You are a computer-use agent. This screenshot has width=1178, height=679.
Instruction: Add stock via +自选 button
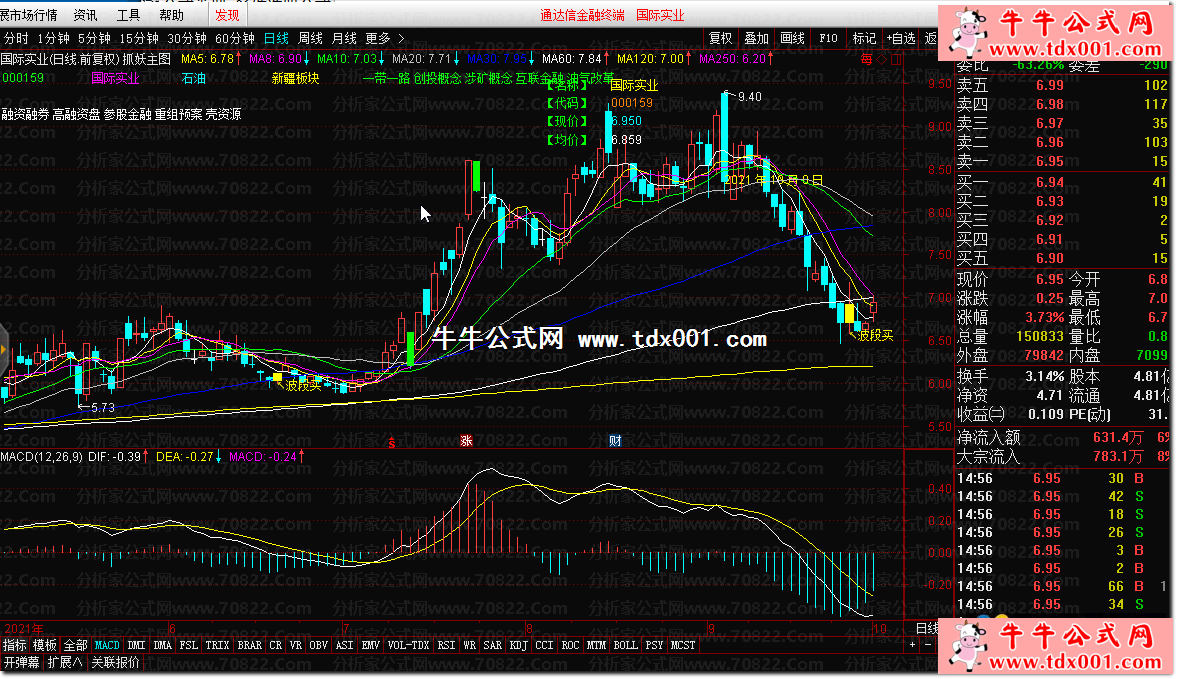(x=902, y=38)
